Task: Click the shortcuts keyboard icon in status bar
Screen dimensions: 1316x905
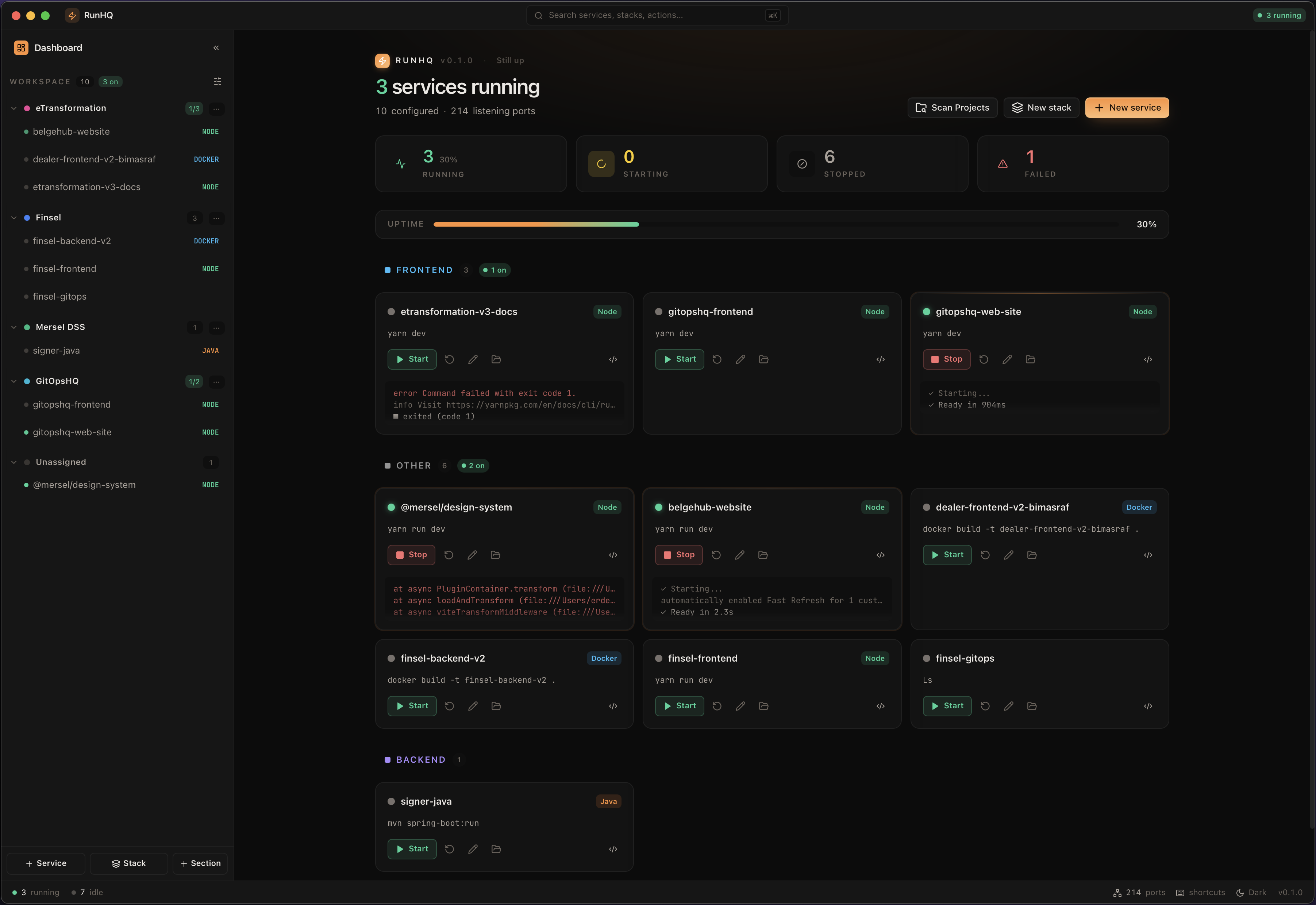Action: [x=1180, y=893]
